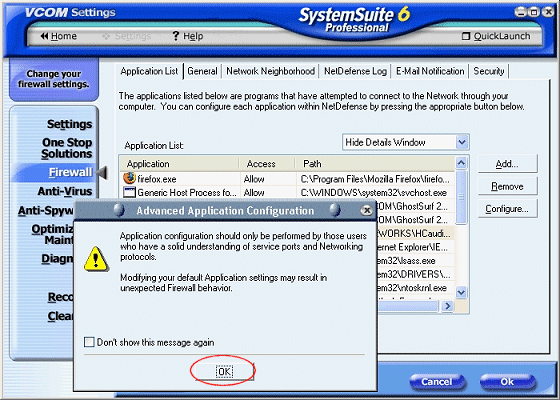Image resolution: width=560 pixels, height=400 pixels.
Task: Click the arrow marker beside Firewall
Action: [102, 173]
